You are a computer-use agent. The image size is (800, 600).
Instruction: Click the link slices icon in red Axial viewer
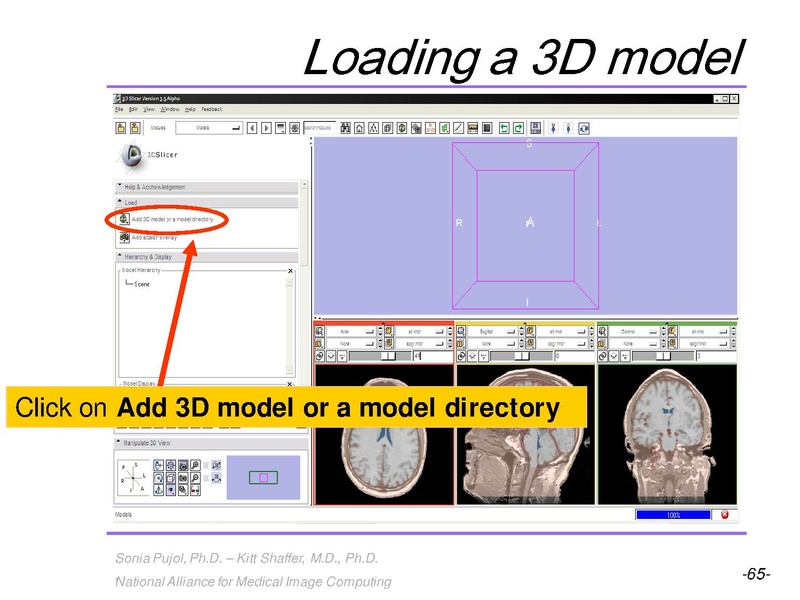click(x=319, y=356)
